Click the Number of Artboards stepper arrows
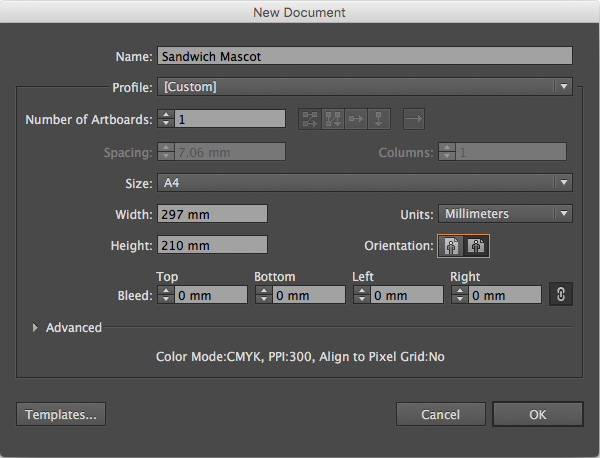This screenshot has height=458, width=600. click(x=166, y=120)
